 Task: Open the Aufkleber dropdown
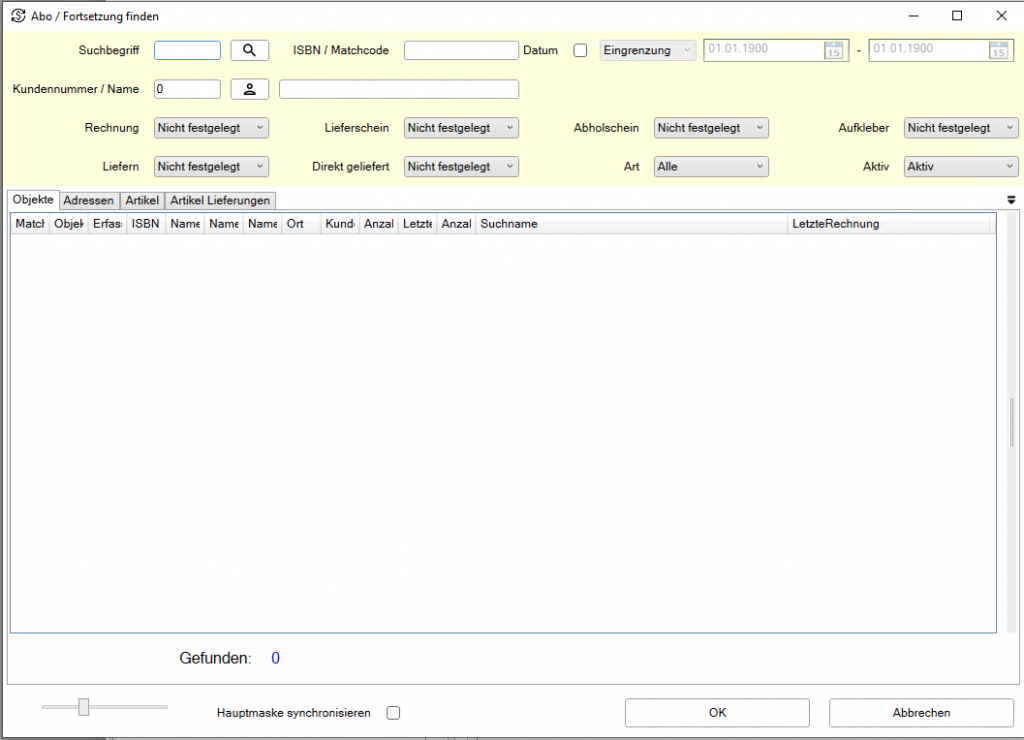[x=961, y=128]
